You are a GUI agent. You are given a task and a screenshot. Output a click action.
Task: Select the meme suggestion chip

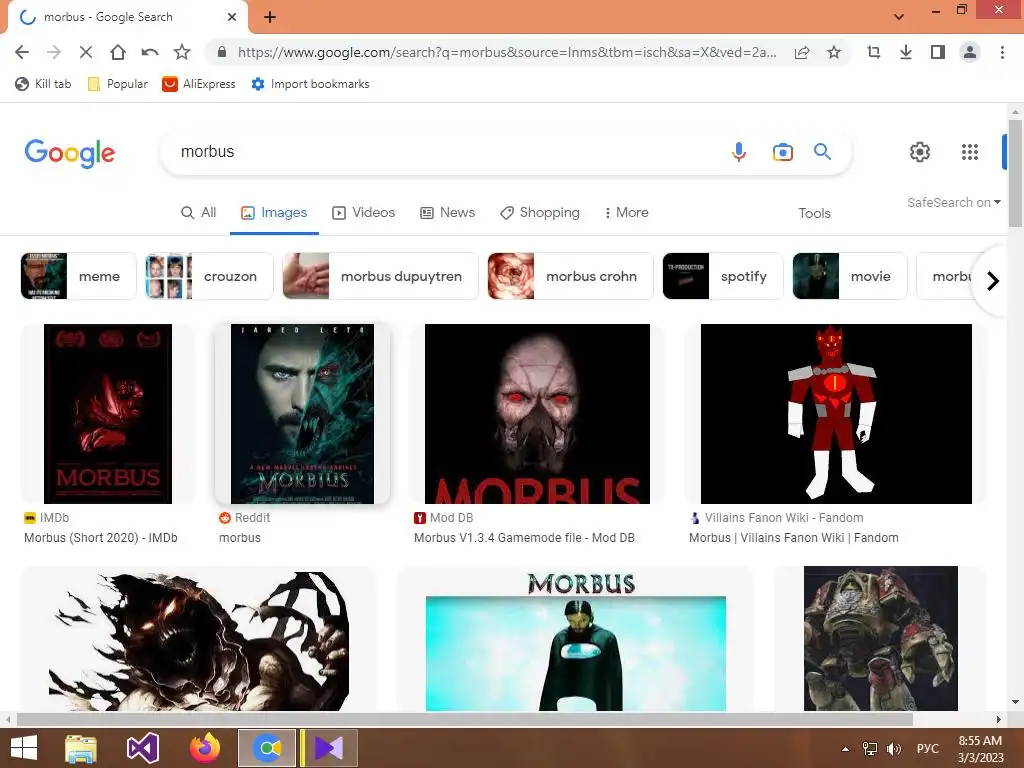[78, 276]
